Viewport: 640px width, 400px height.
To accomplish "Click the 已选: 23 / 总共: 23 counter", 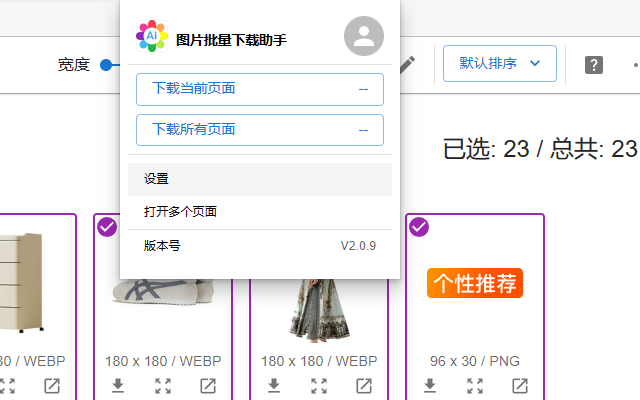I will 541,149.
